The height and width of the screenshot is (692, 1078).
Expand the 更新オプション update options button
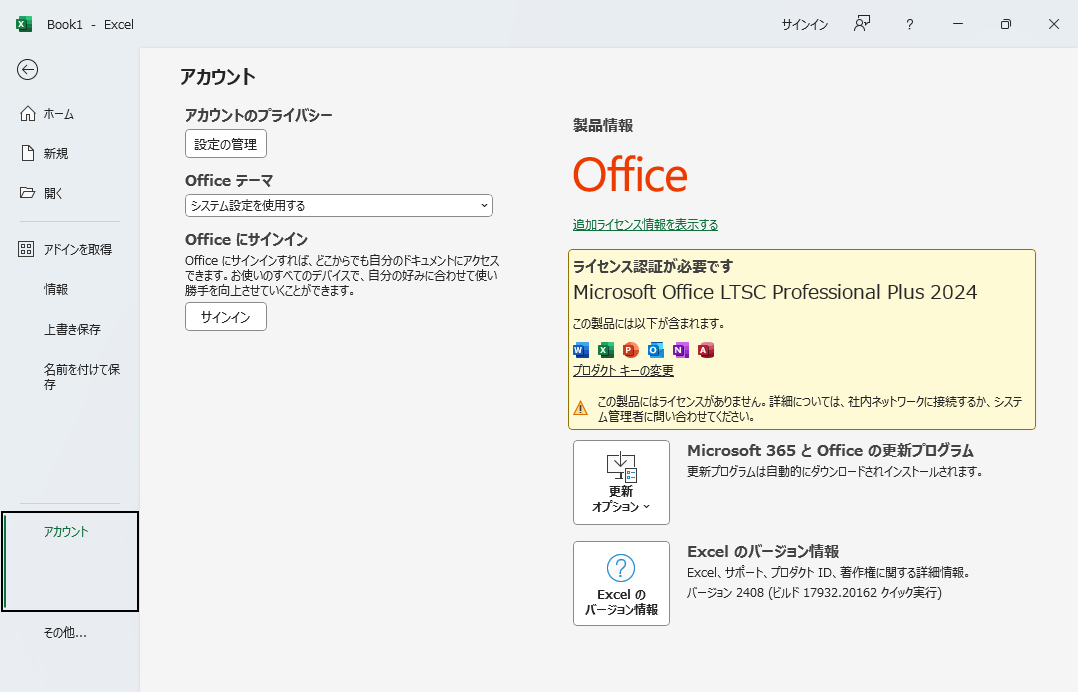pyautogui.click(x=622, y=482)
